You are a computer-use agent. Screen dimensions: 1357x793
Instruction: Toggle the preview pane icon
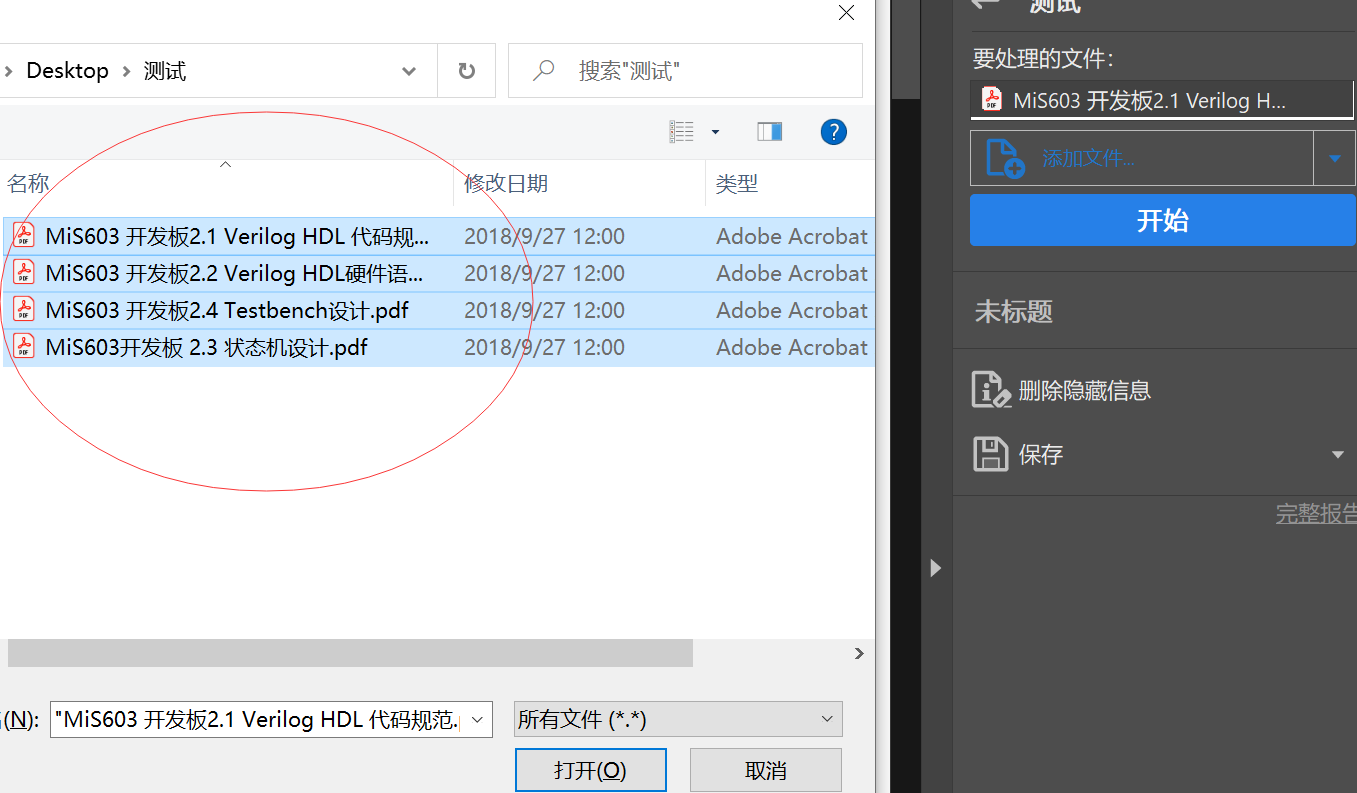[x=769, y=131]
